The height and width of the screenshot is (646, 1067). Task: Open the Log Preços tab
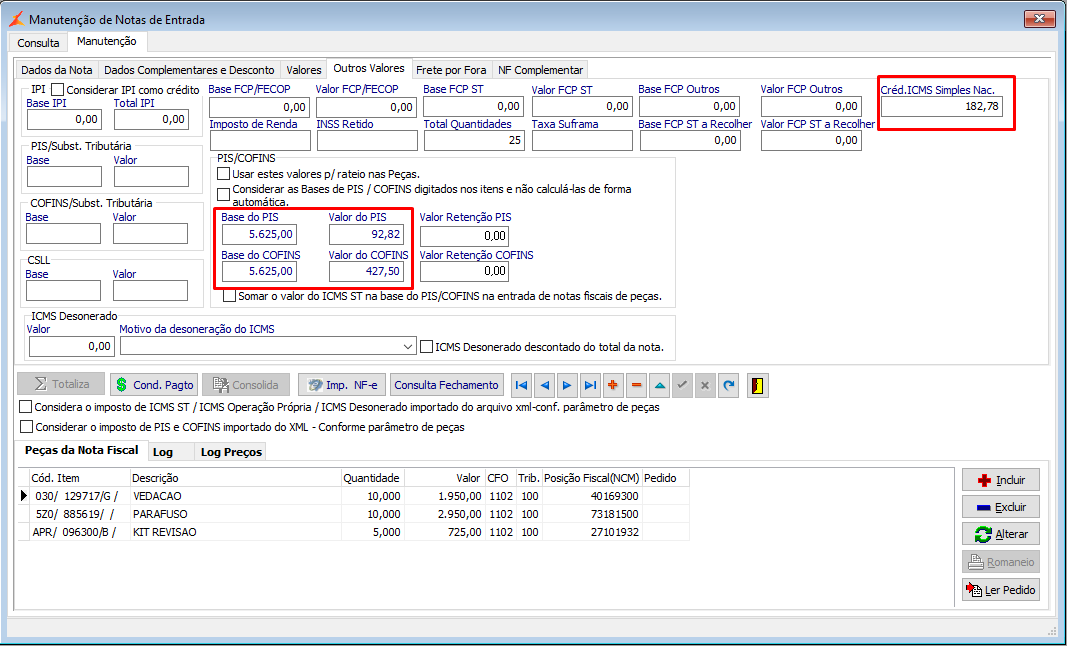tap(231, 452)
